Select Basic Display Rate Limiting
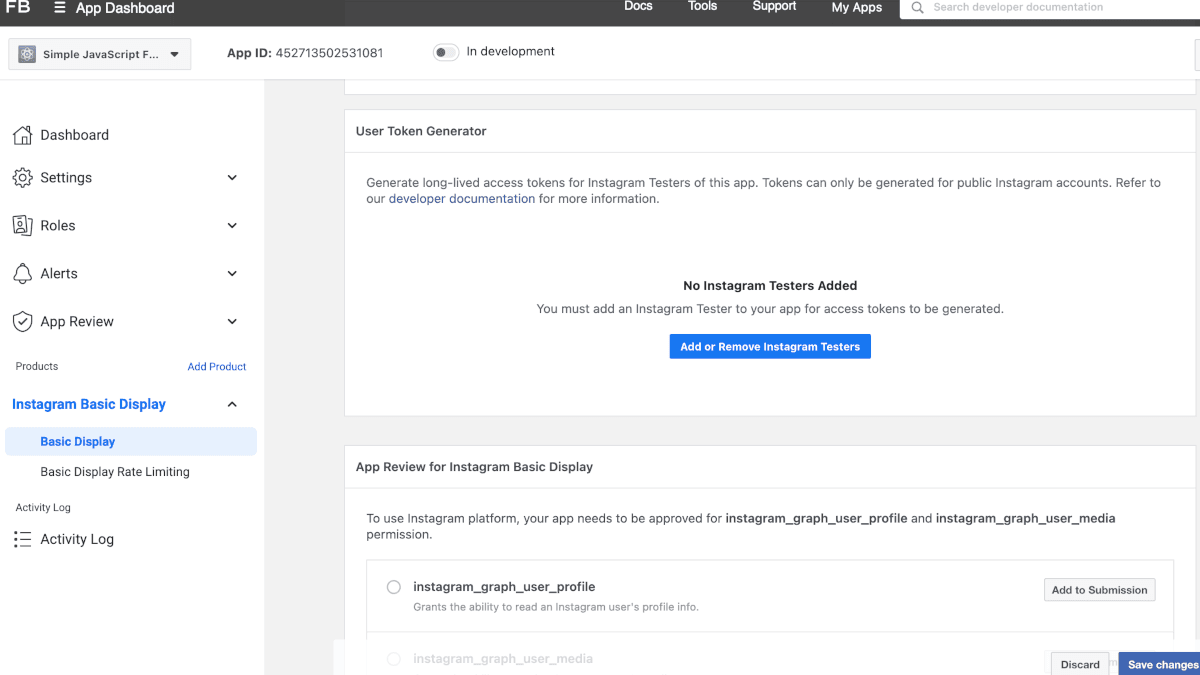Screen dimensions: 1200x675 point(115,472)
